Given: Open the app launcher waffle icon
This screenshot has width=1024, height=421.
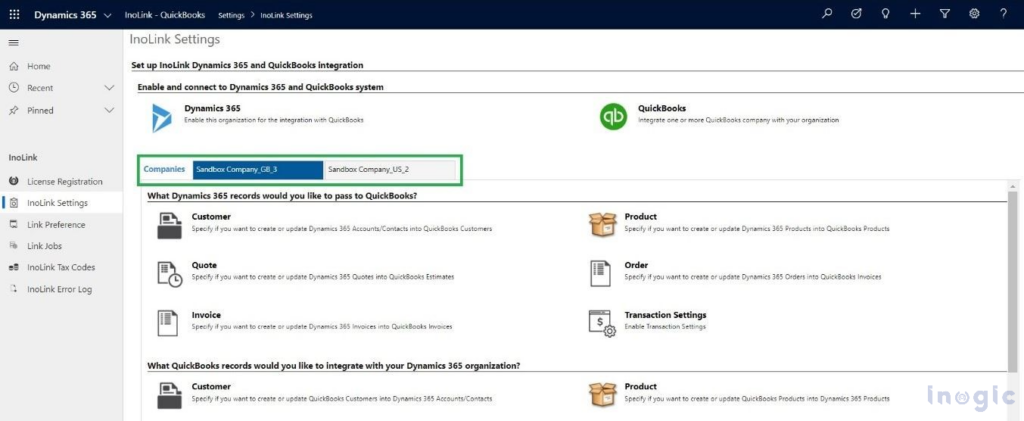Looking at the screenshot, I should [14, 14].
